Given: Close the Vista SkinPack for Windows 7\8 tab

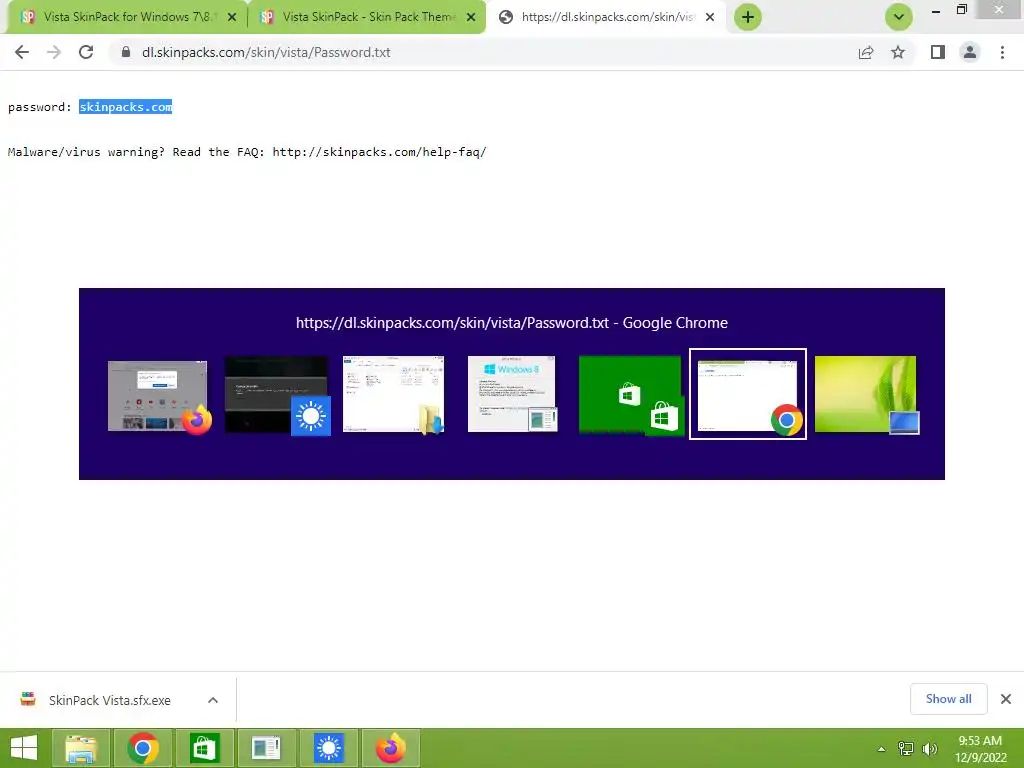Looking at the screenshot, I should click(232, 18).
